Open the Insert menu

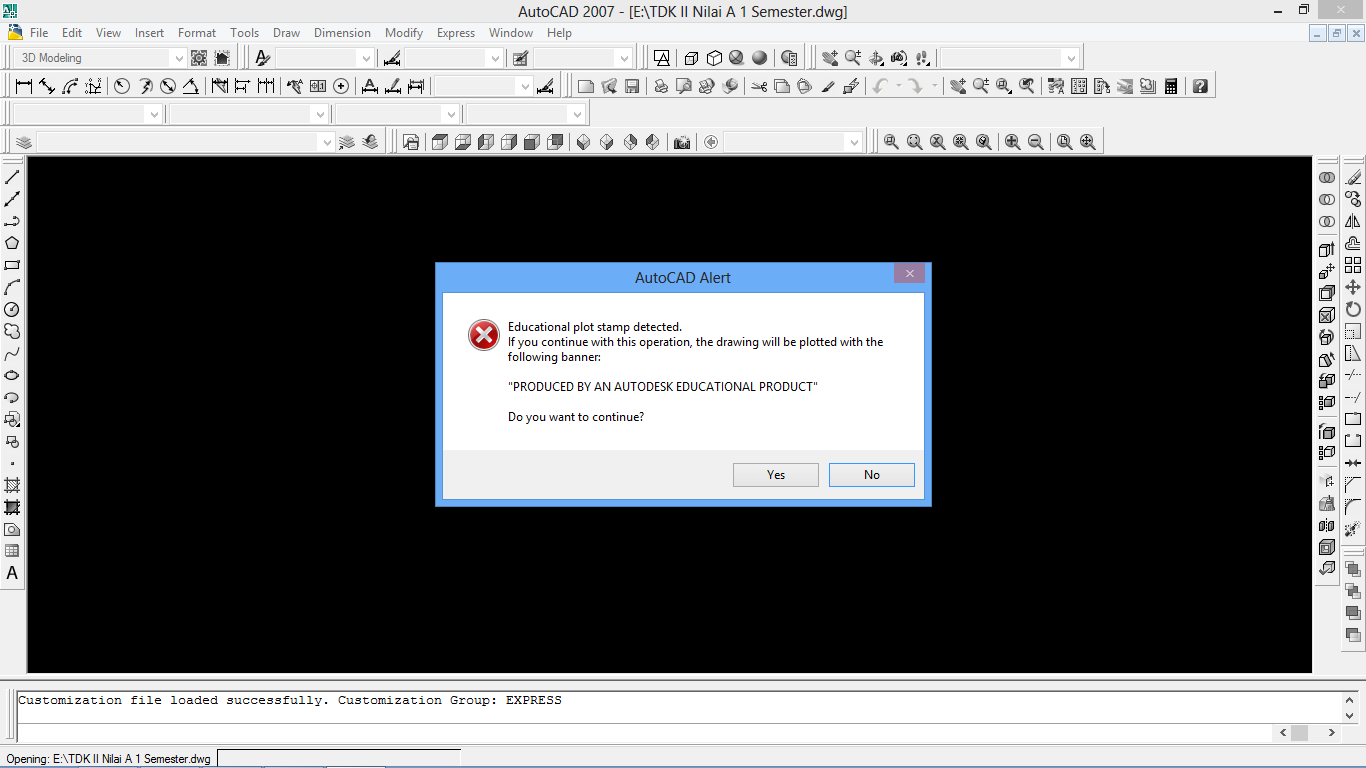point(150,33)
